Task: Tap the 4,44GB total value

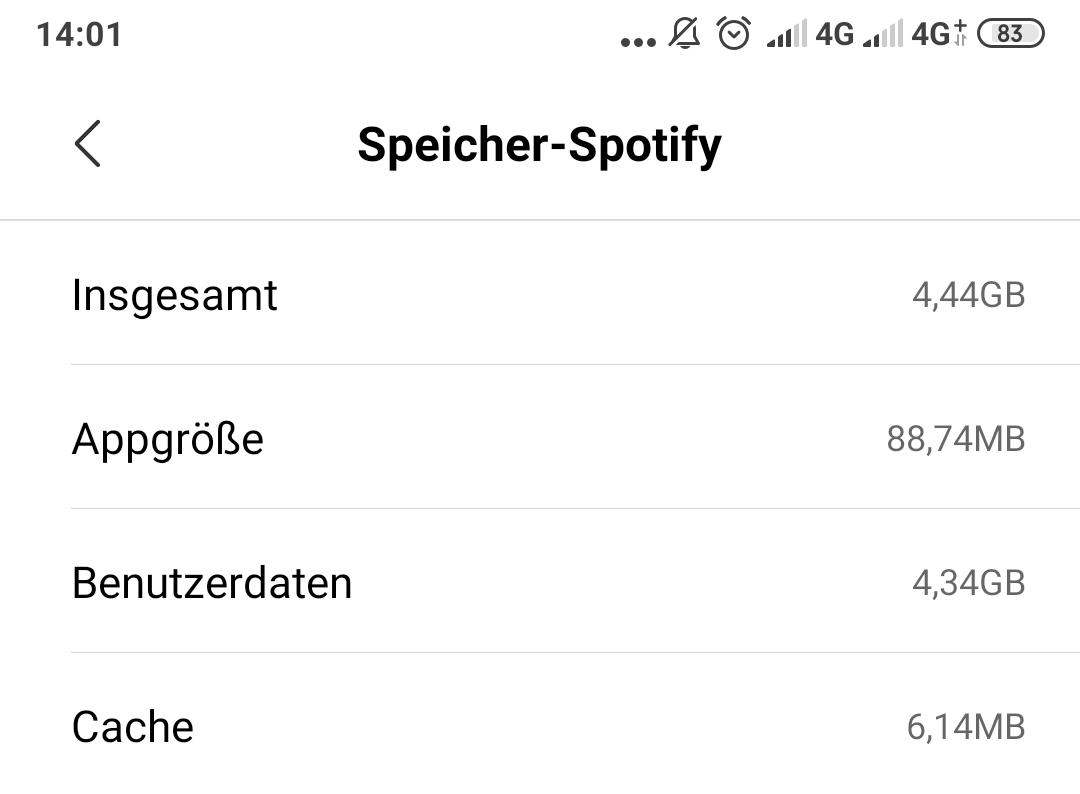Action: click(968, 295)
